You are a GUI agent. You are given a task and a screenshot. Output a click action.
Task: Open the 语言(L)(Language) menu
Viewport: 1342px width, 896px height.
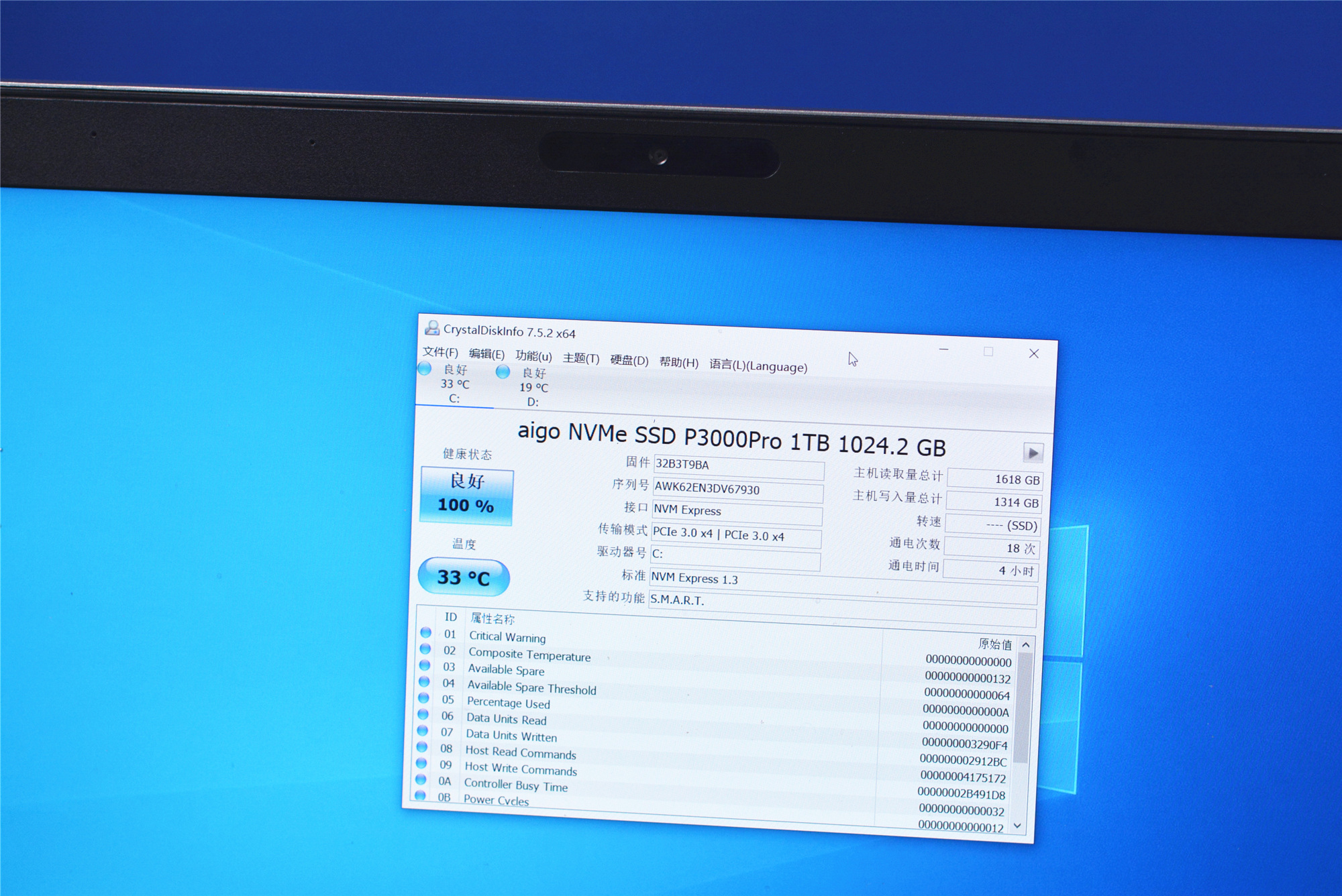point(758,366)
